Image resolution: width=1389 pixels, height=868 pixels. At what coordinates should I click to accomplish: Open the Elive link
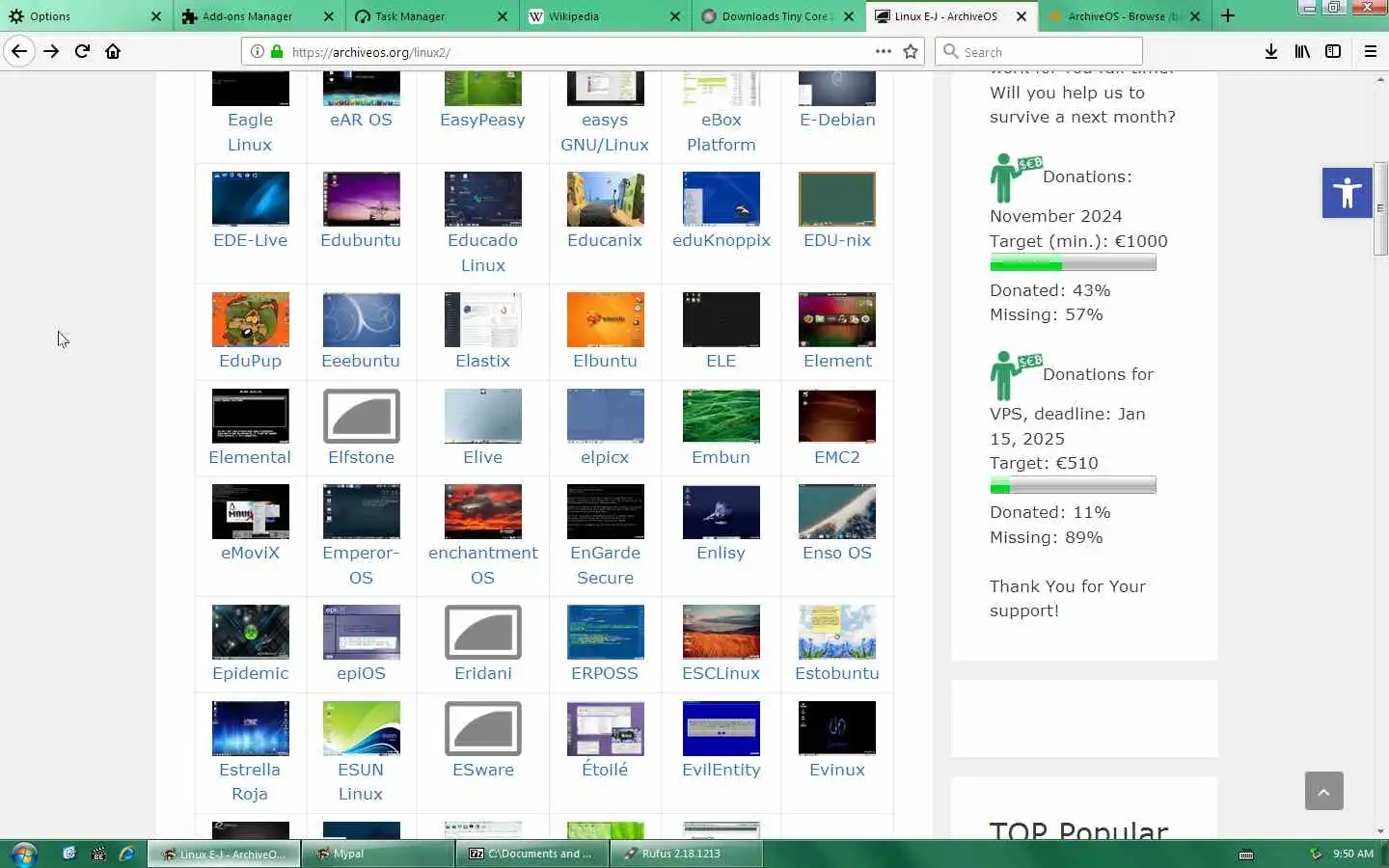[x=482, y=457]
